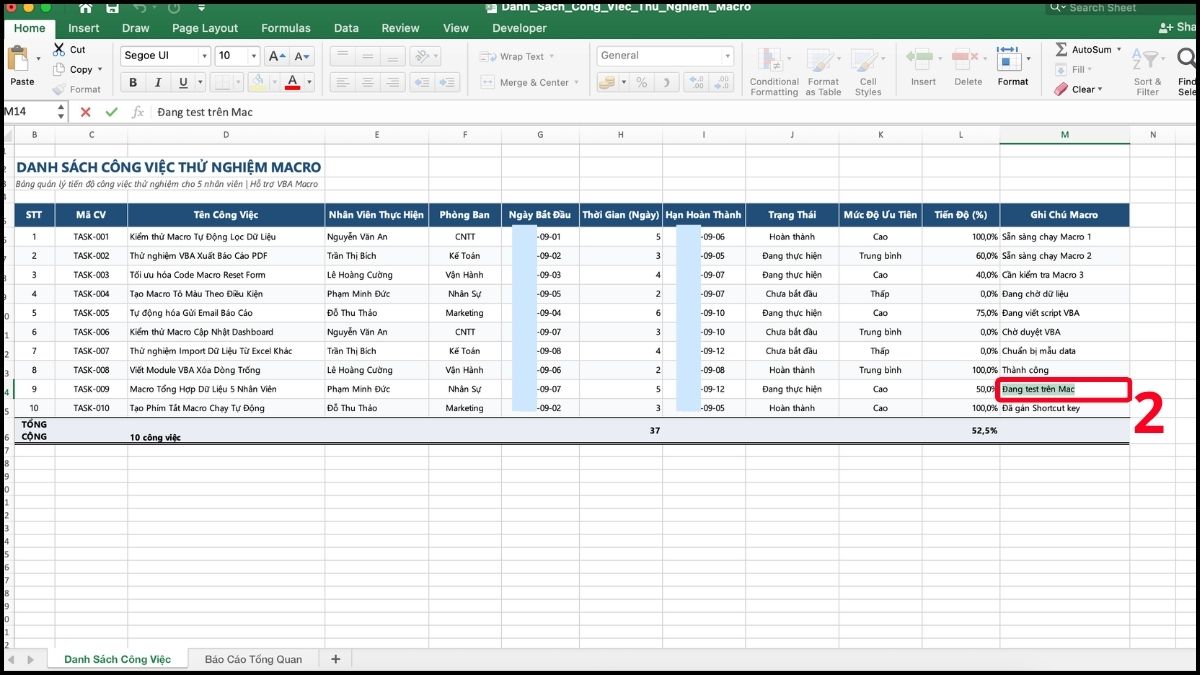Click the fx Insert Function icon
Image resolution: width=1200 pixels, height=675 pixels.
(x=138, y=112)
